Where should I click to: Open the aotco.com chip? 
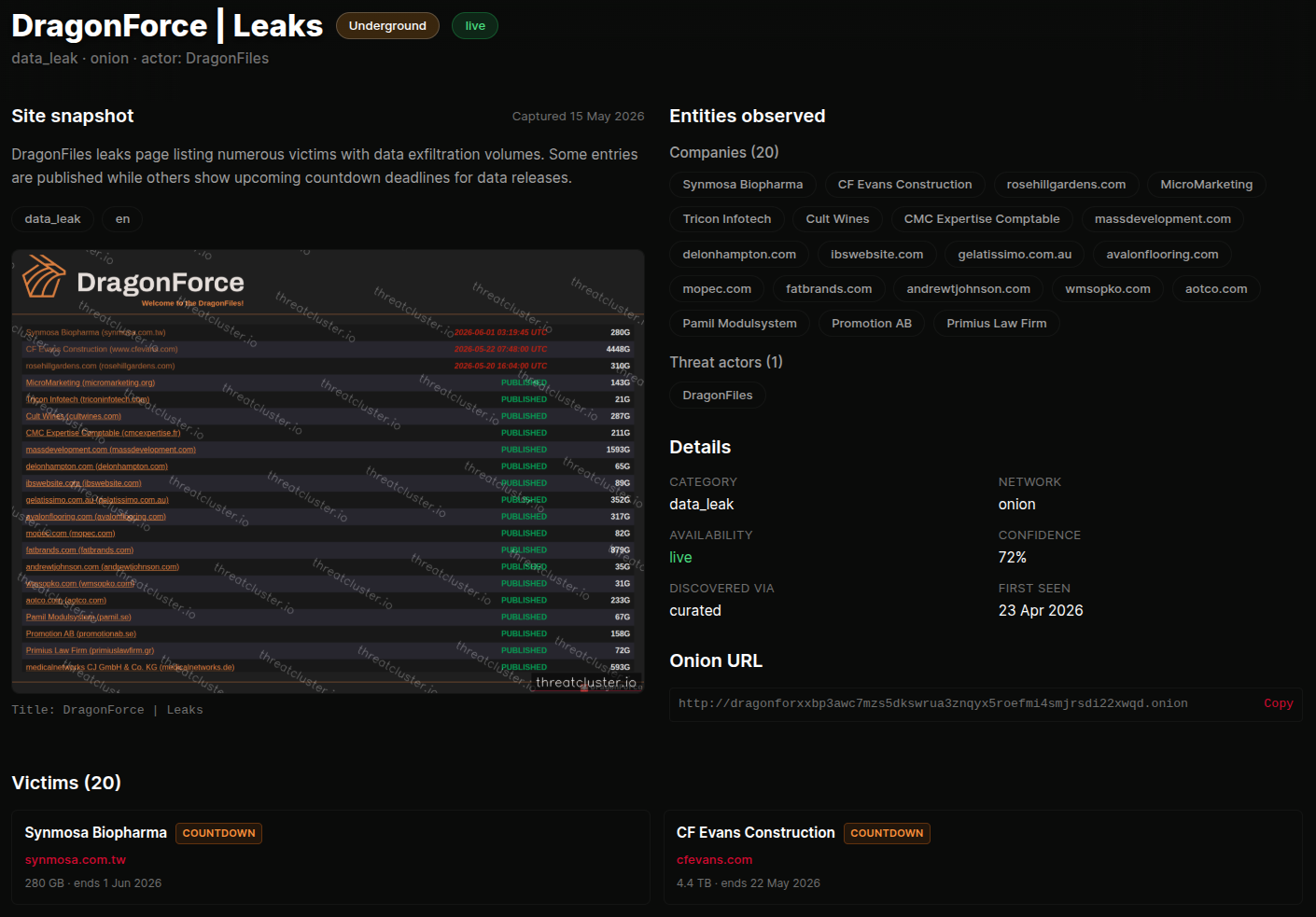(1216, 289)
